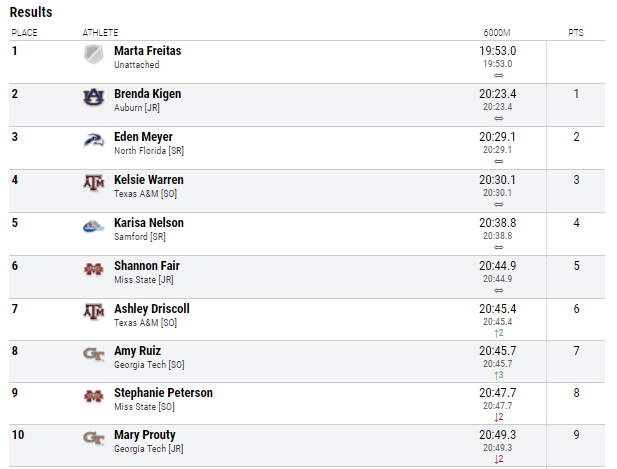Screen dimensions: 617x469
Task: Click Ashley Driscoll's Texas A&M logo
Action: tap(93, 313)
